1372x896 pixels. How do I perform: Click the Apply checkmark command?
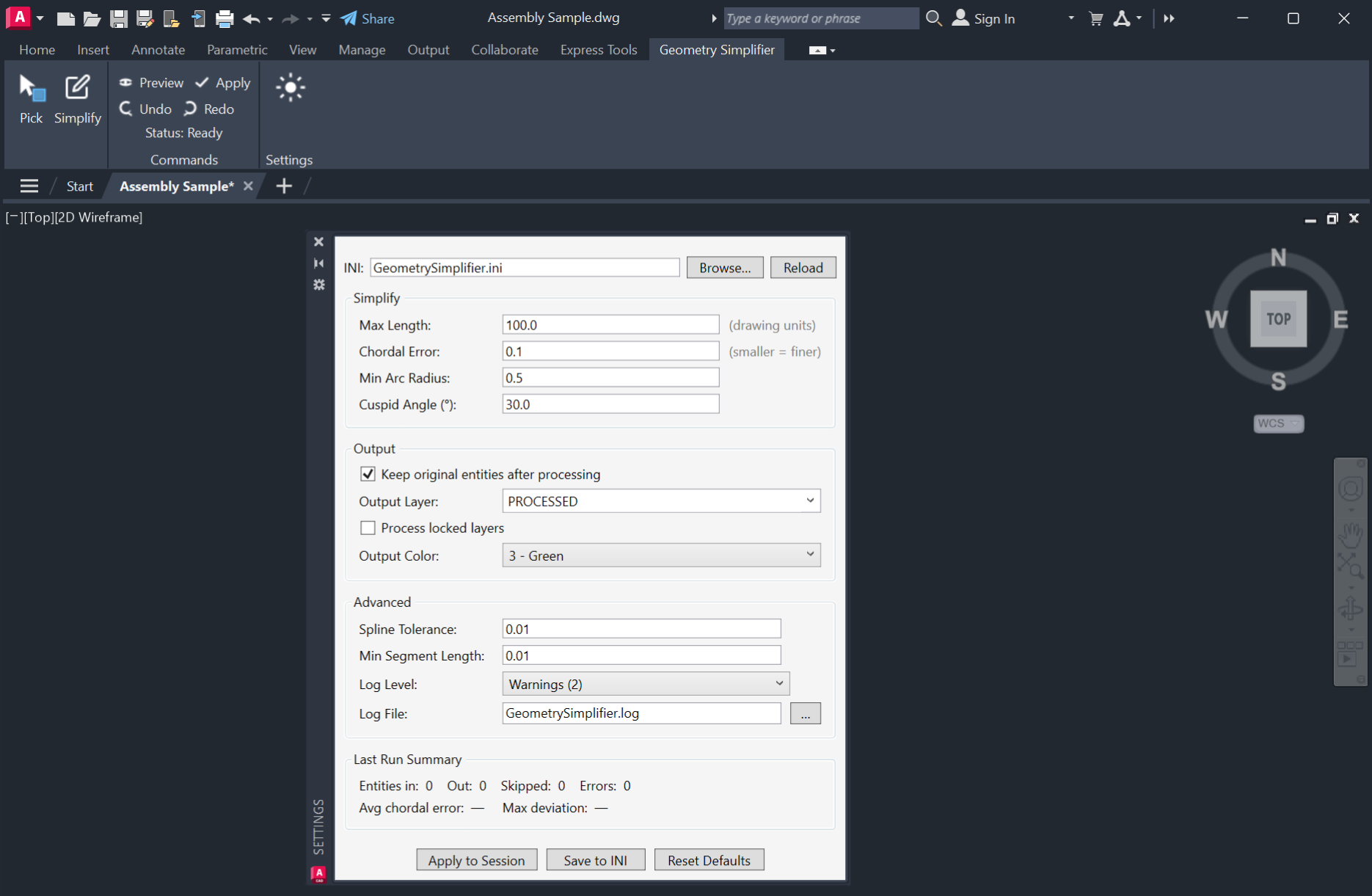[223, 82]
